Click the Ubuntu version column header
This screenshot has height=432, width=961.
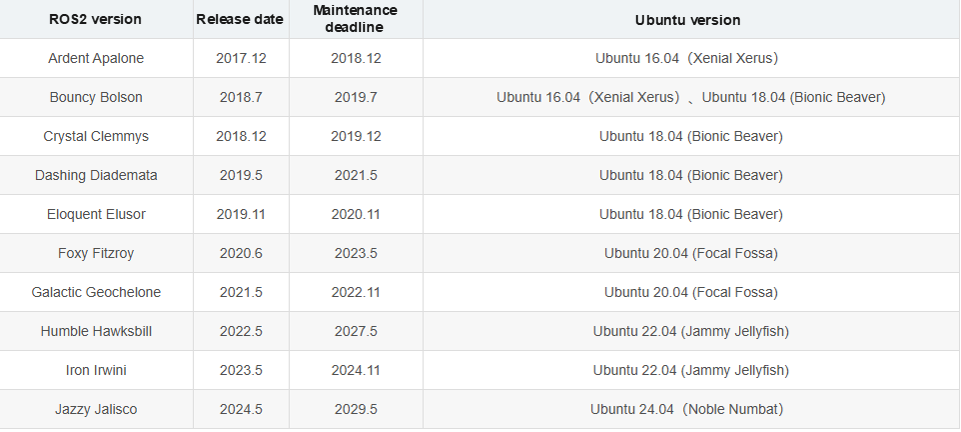[690, 20]
